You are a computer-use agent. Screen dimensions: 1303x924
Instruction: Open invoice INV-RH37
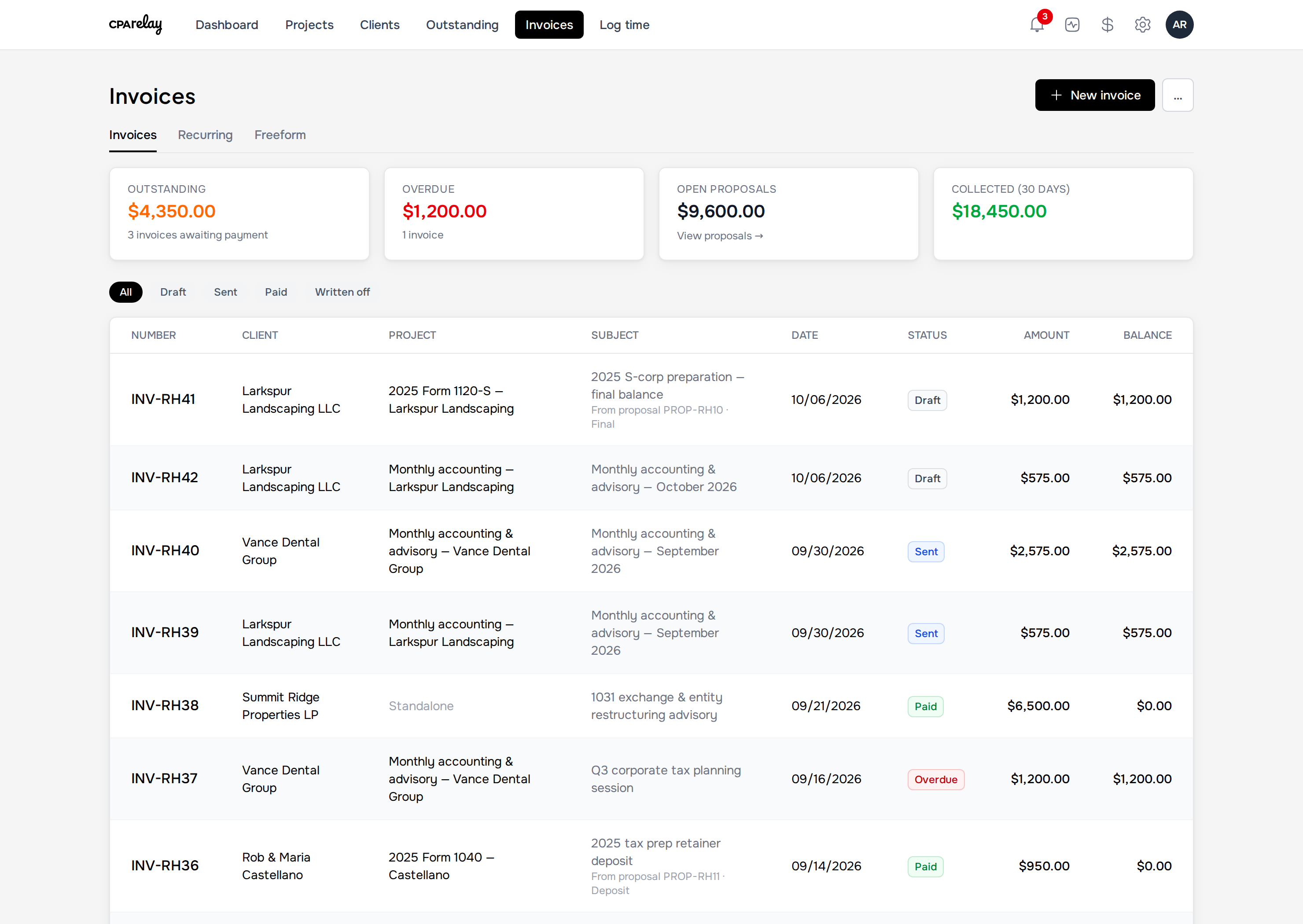click(164, 778)
